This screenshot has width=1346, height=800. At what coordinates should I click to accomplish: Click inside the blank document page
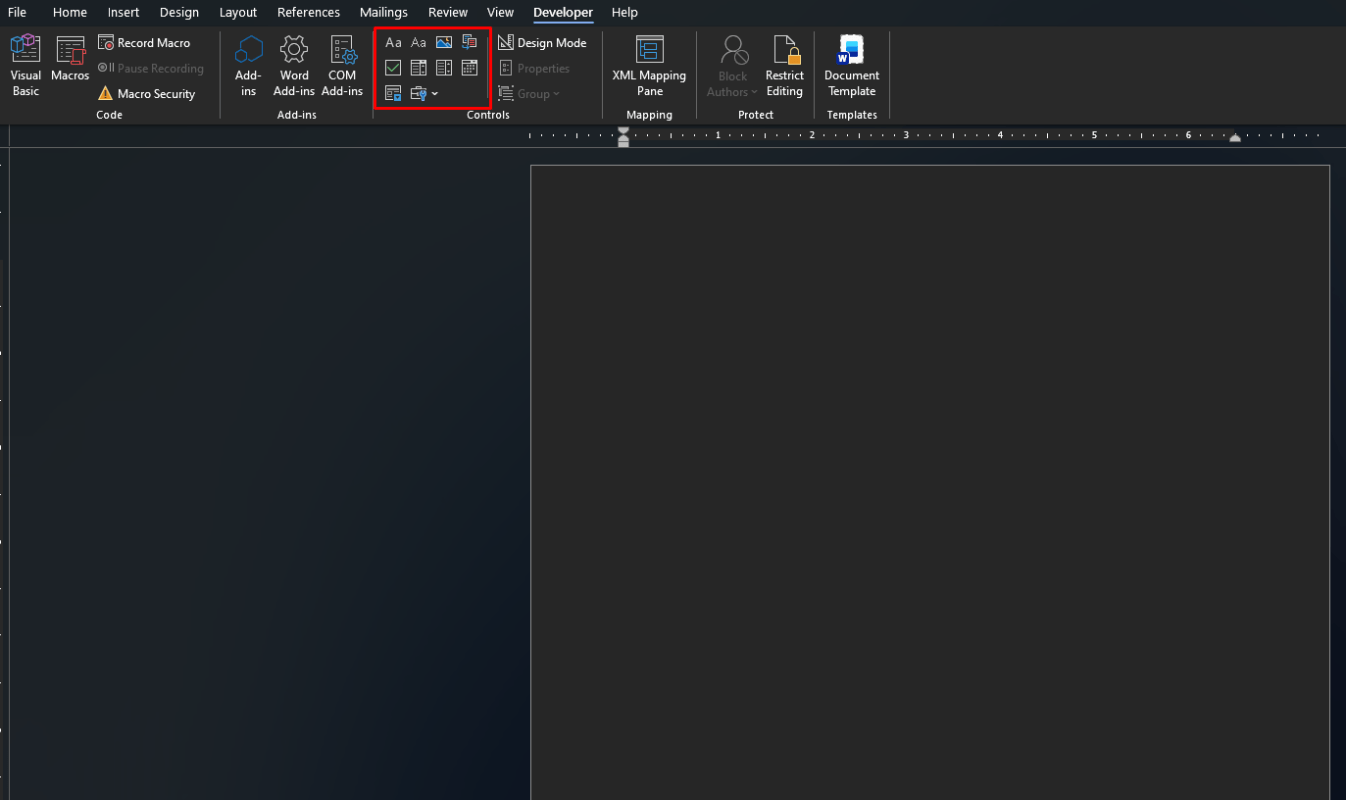tap(930, 480)
